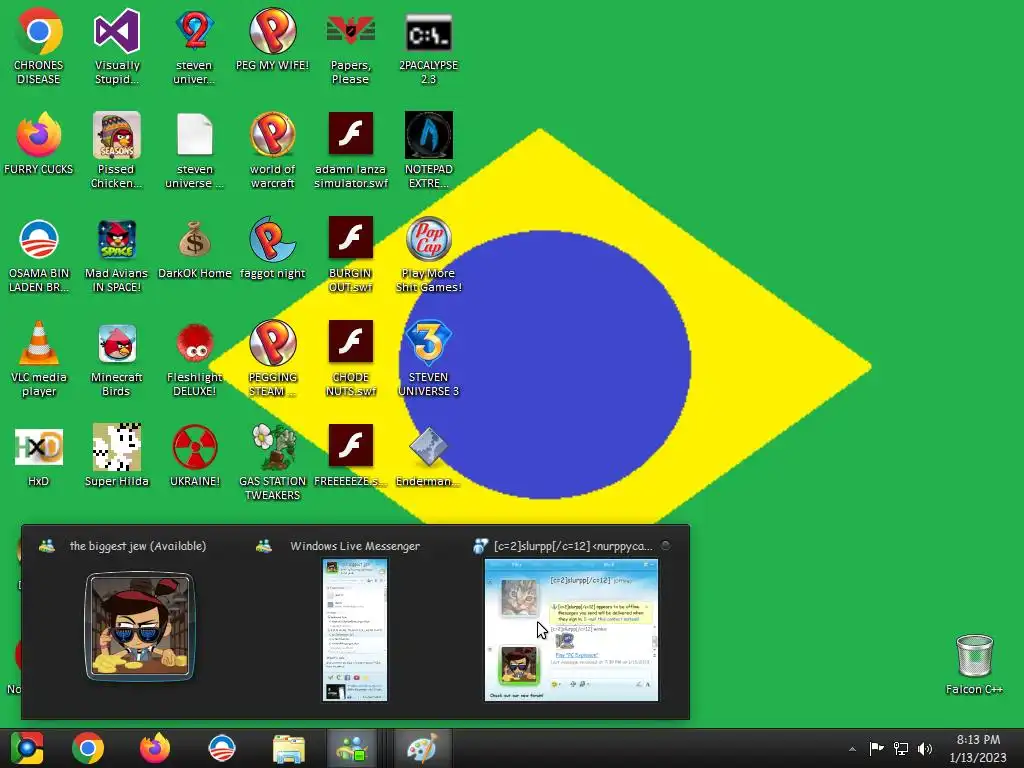1024x768 pixels.
Task: Select the blank steven universe file icon
Action: point(195,150)
